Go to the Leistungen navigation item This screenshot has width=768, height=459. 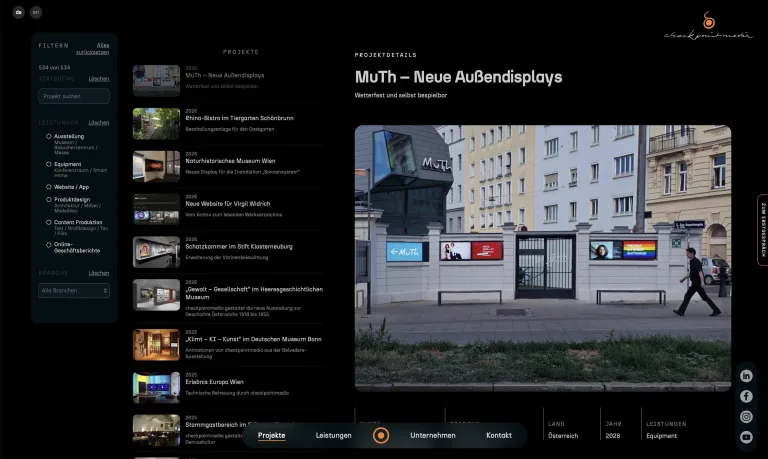click(334, 435)
